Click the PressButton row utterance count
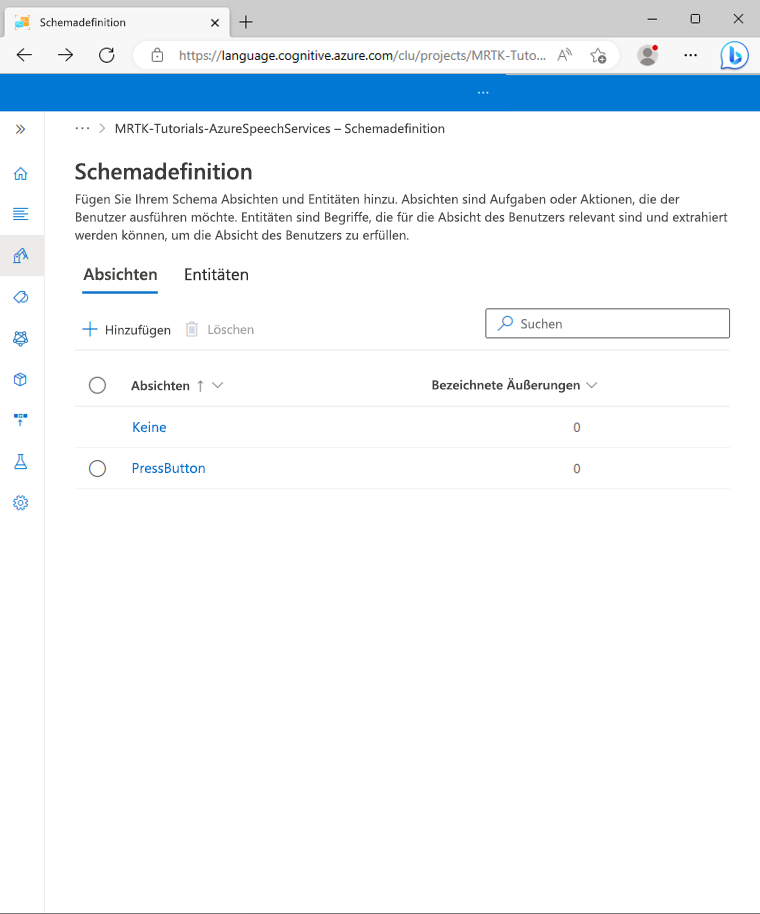 point(576,468)
